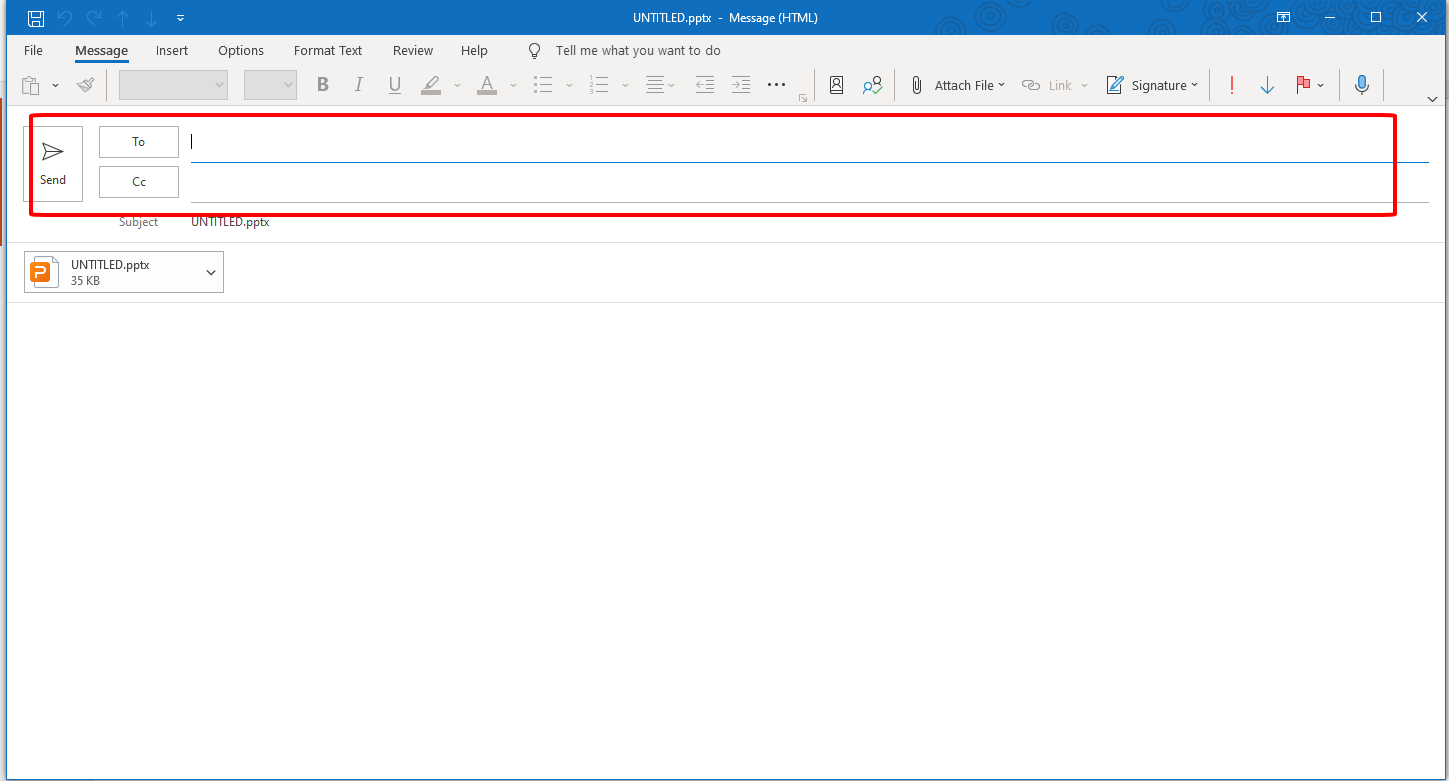Click inside the Subject field
The height and width of the screenshot is (781, 1449).
400,221
